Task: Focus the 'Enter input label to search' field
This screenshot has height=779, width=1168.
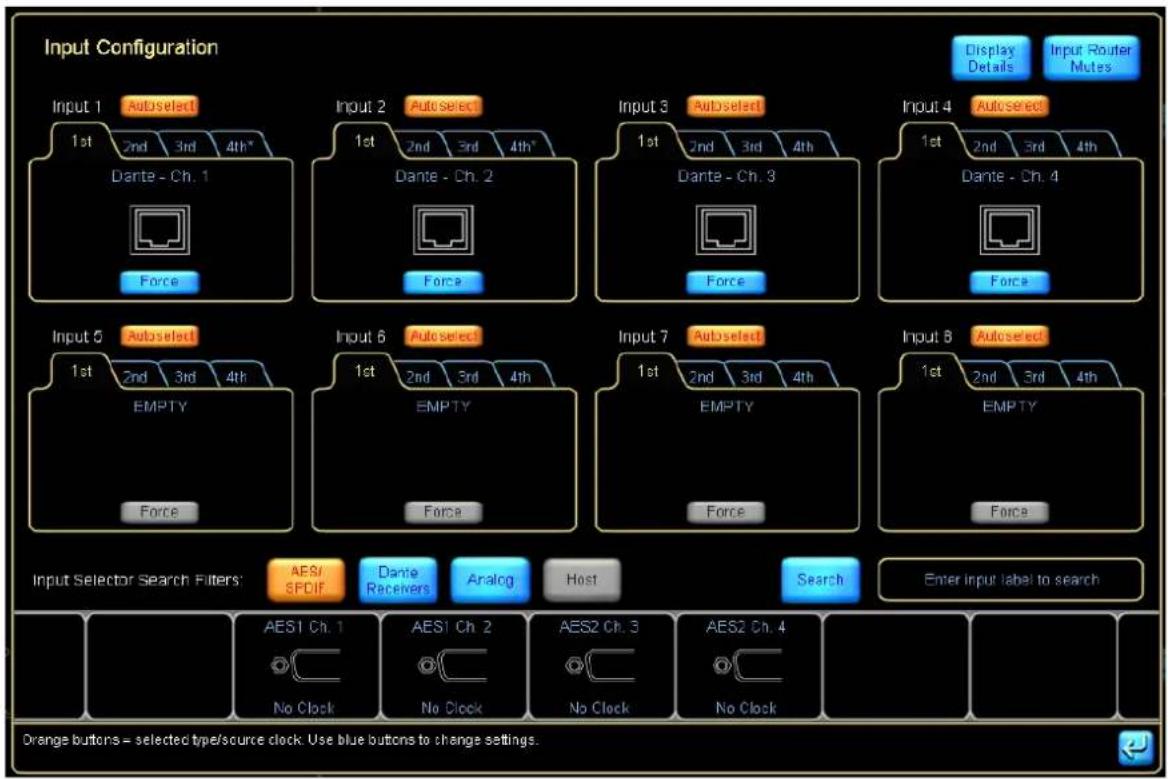Action: coord(1011,579)
